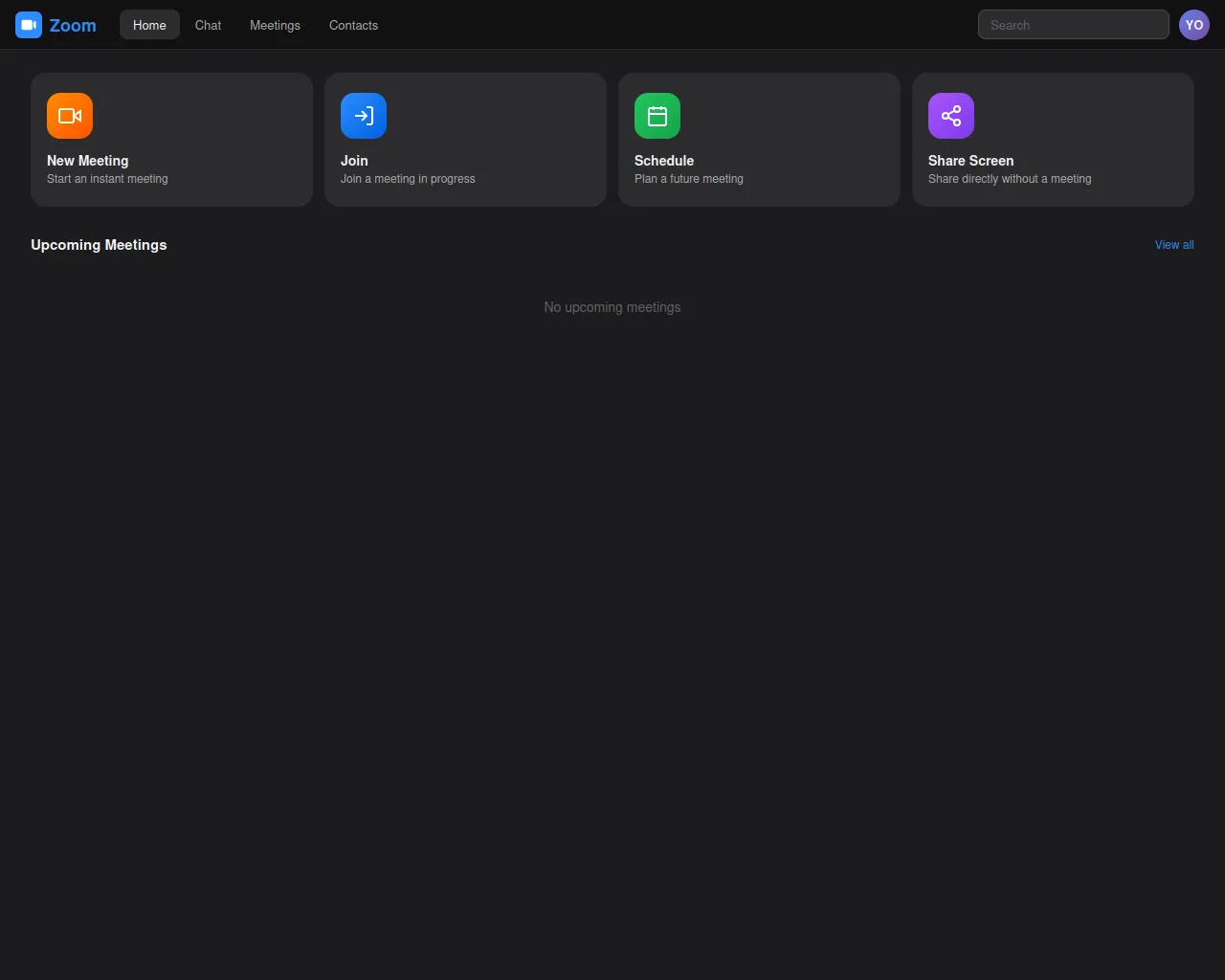Image resolution: width=1225 pixels, height=980 pixels.
Task: Click the View all link
Action: (1174, 245)
